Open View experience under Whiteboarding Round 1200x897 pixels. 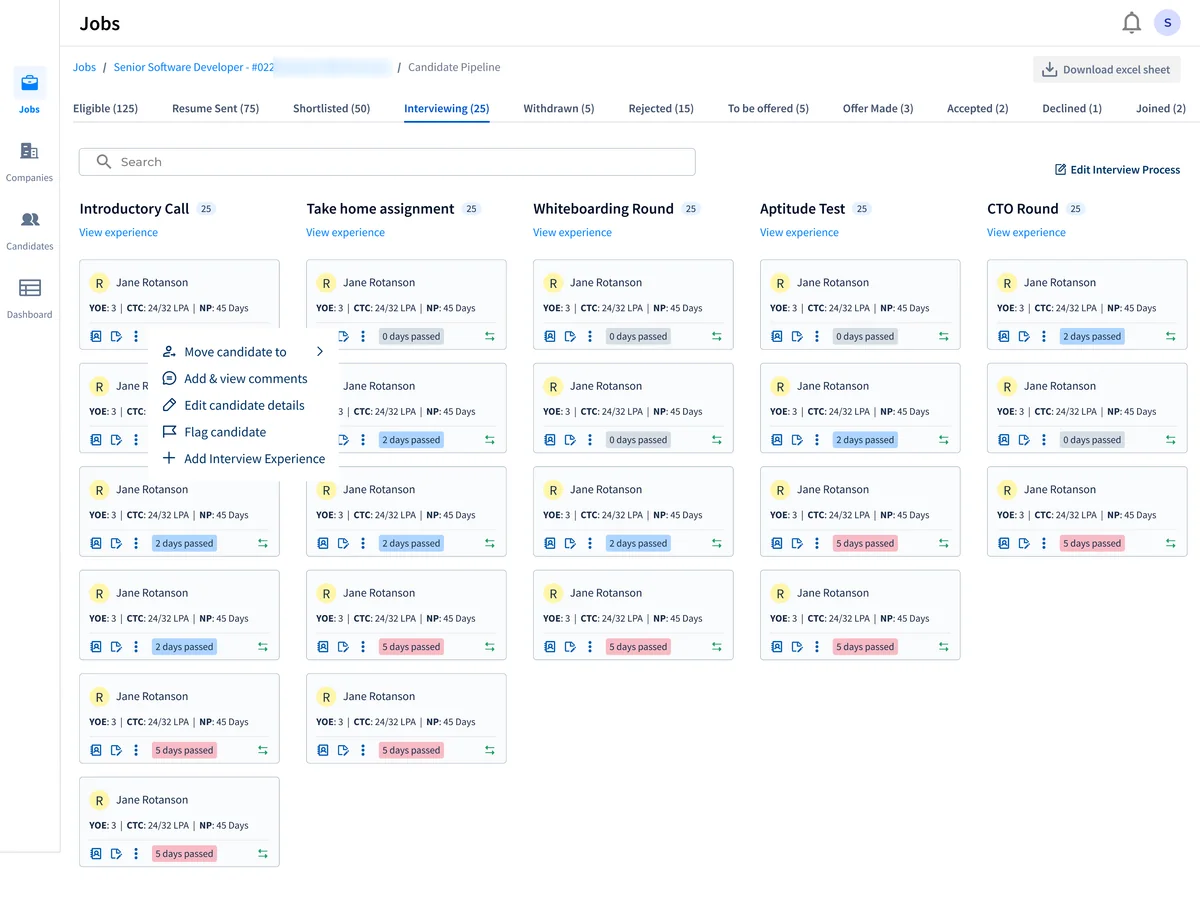(573, 232)
